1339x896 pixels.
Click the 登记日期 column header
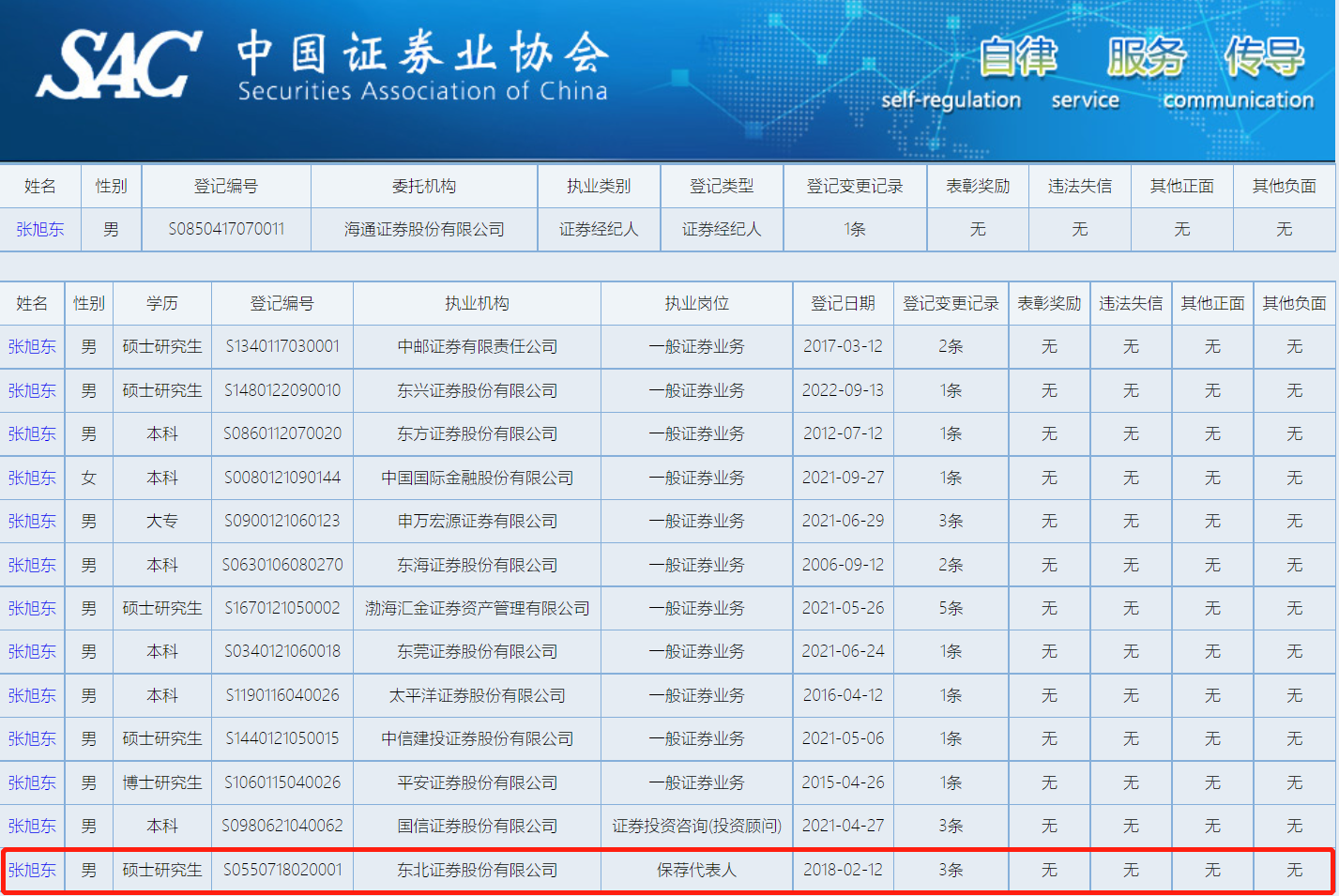click(843, 303)
